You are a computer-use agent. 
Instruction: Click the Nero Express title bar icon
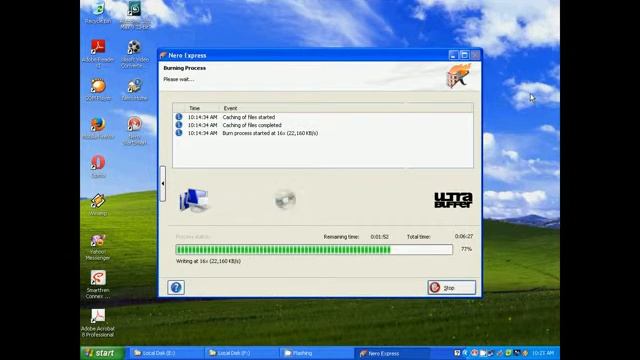pos(163,55)
